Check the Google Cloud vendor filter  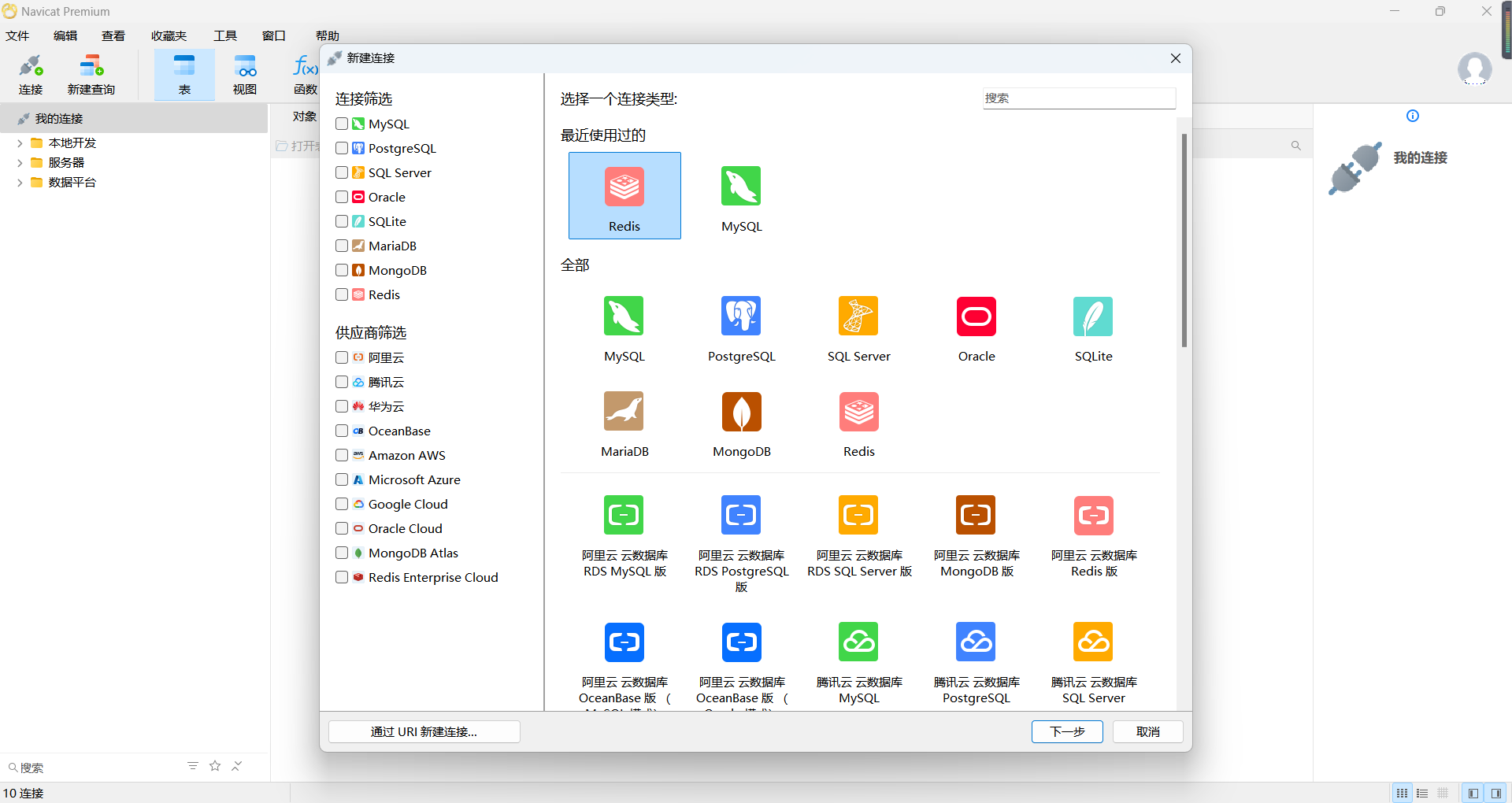click(342, 504)
